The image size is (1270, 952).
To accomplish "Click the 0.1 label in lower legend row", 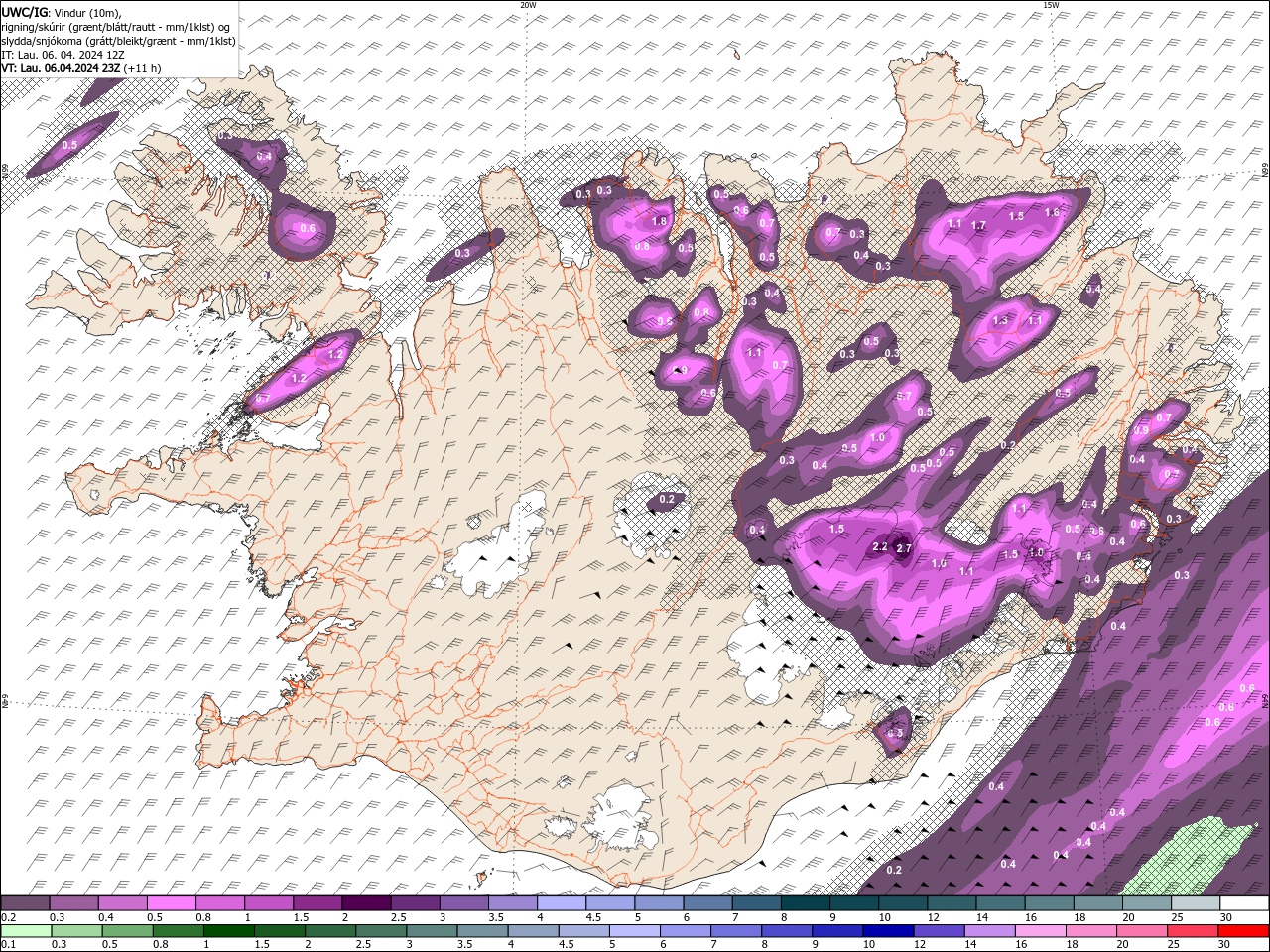I will click(x=10, y=945).
